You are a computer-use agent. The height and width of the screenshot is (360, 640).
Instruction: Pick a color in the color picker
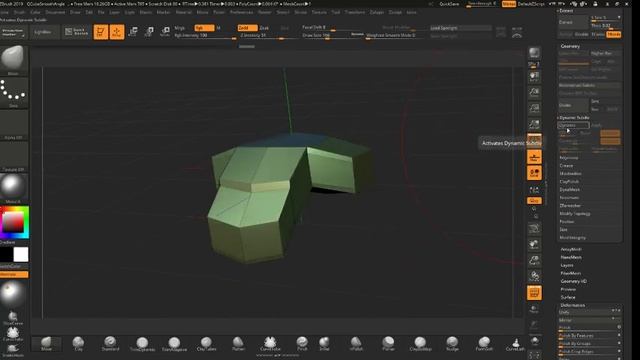click(14, 222)
